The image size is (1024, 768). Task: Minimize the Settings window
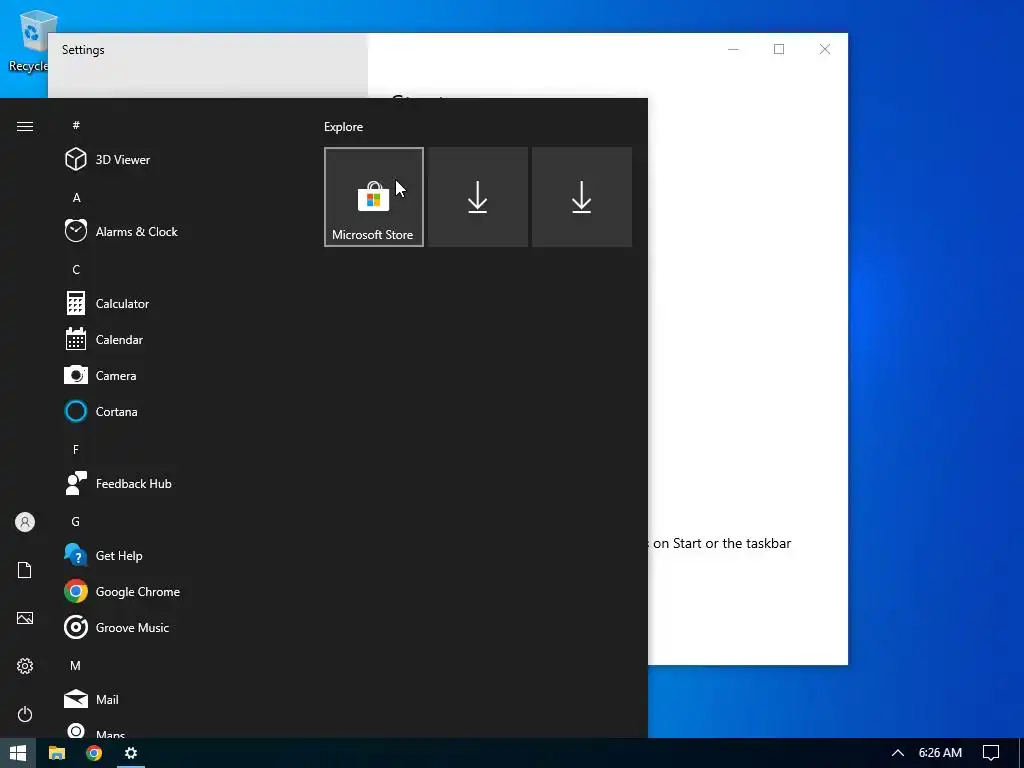733,49
